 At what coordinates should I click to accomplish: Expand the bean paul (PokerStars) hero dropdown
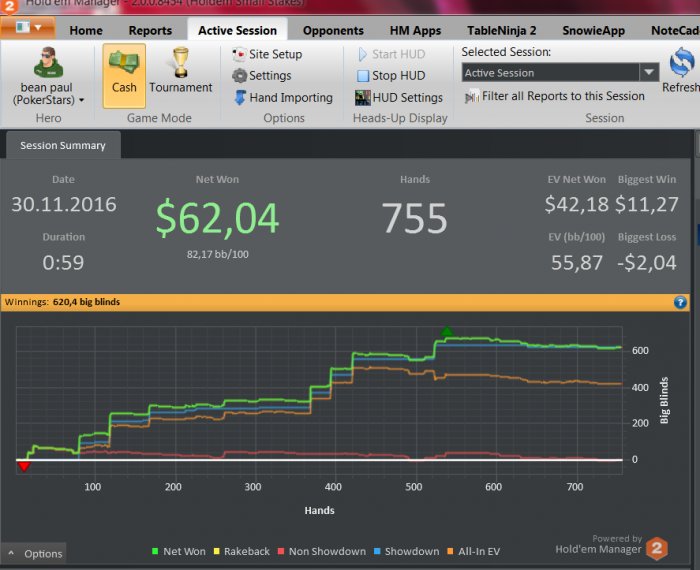(x=81, y=100)
